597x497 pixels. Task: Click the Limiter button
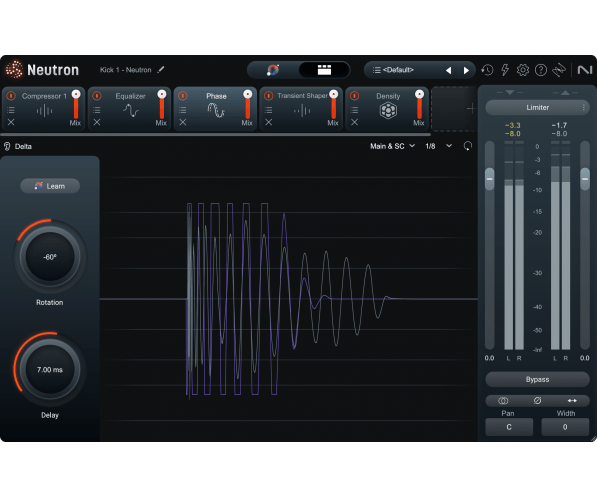pos(538,108)
